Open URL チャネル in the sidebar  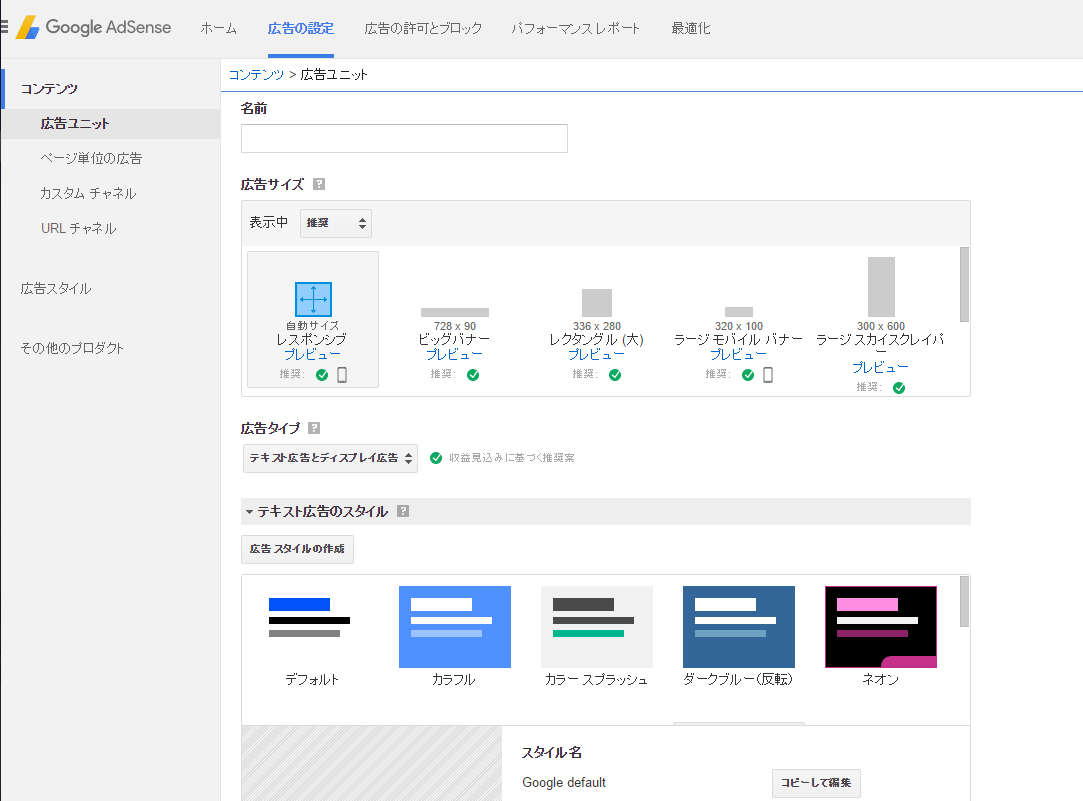tap(78, 228)
